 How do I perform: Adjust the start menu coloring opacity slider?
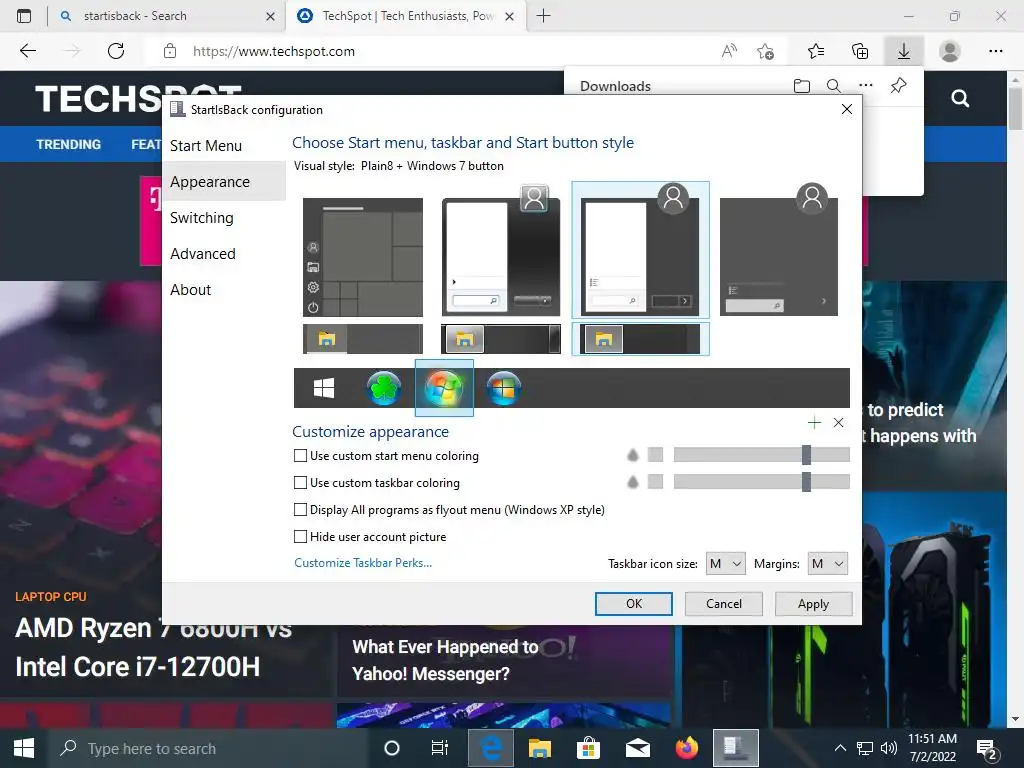(x=761, y=455)
